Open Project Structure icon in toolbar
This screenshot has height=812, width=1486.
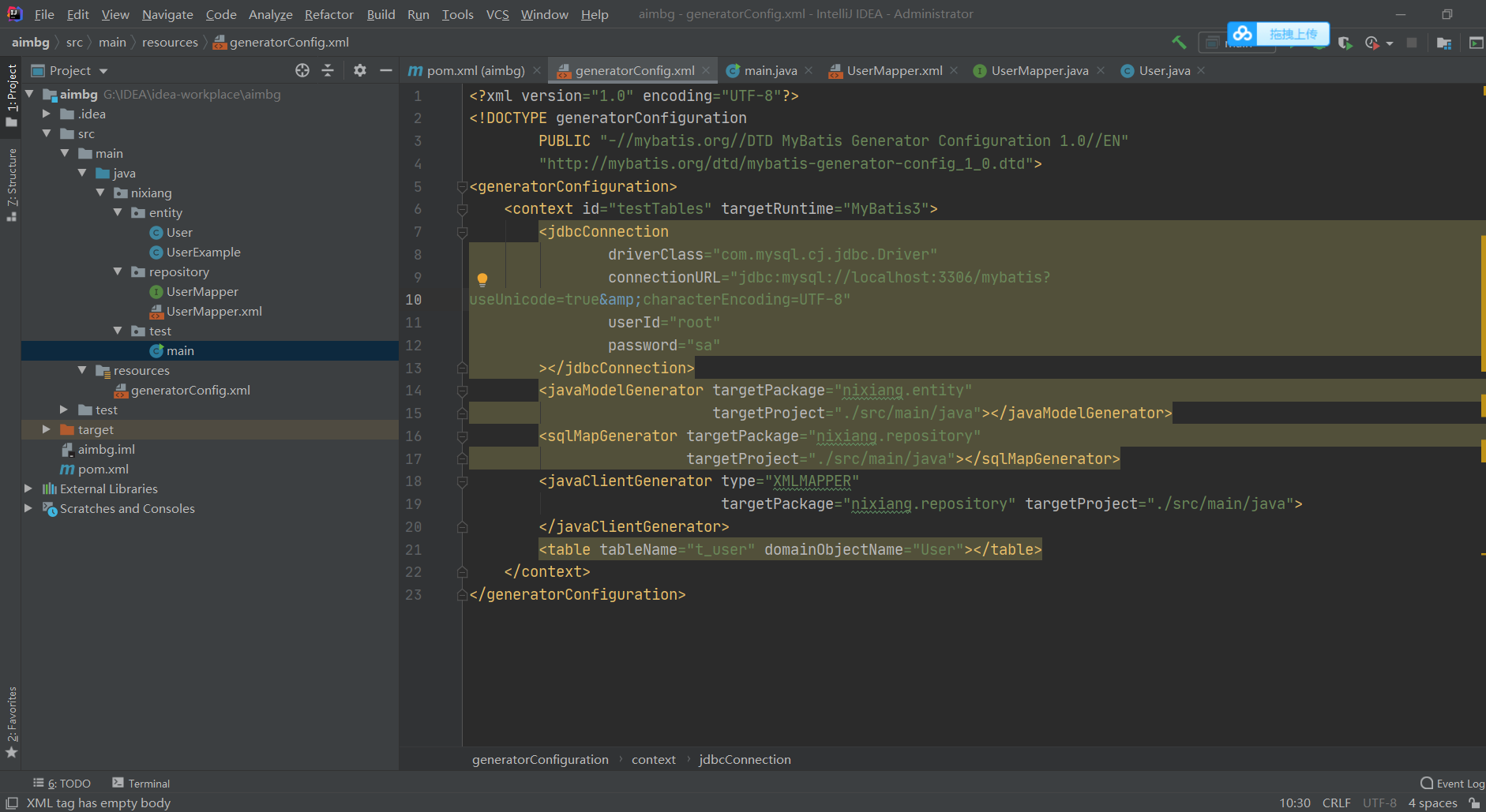(x=1444, y=43)
